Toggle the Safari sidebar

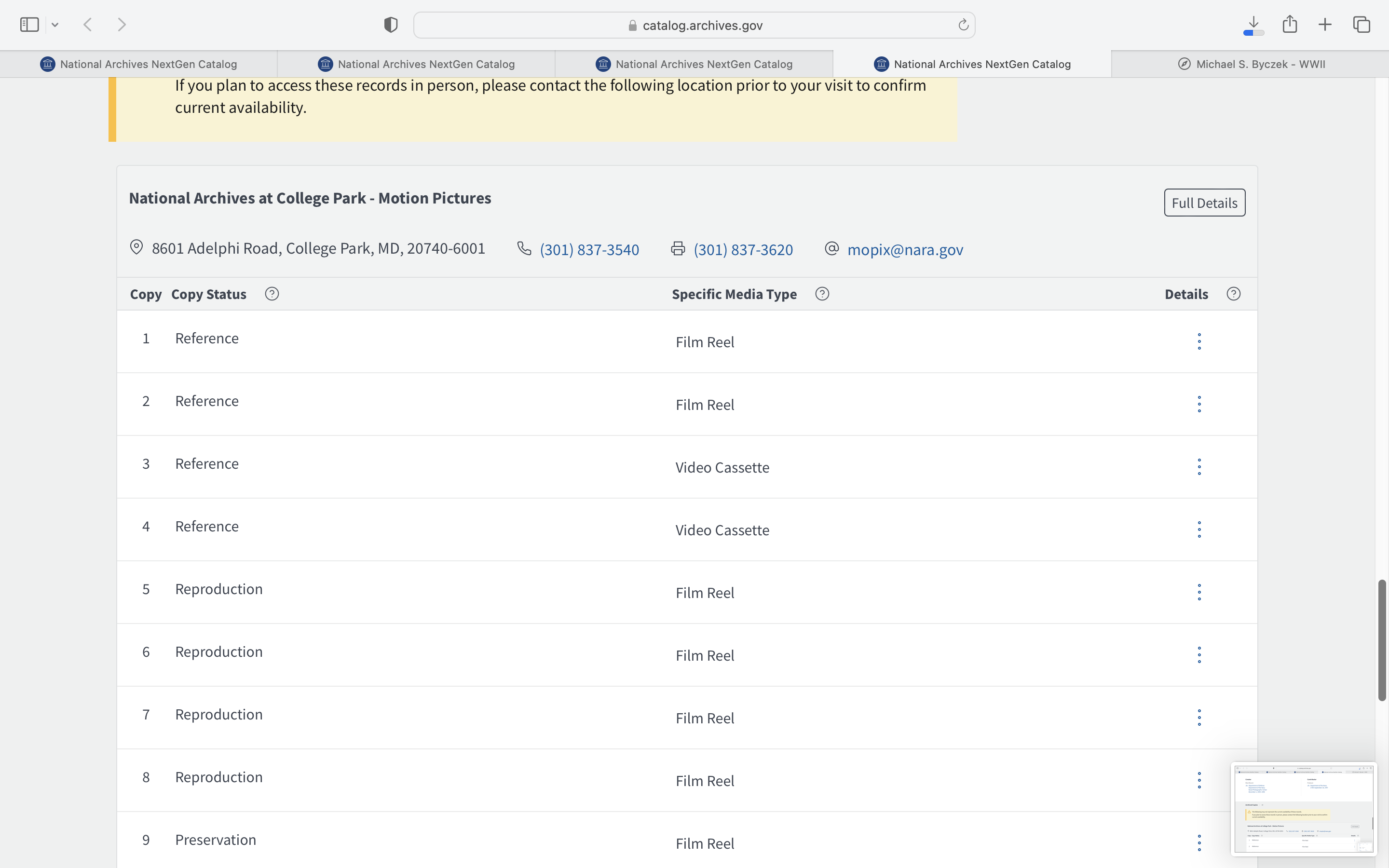[29, 25]
